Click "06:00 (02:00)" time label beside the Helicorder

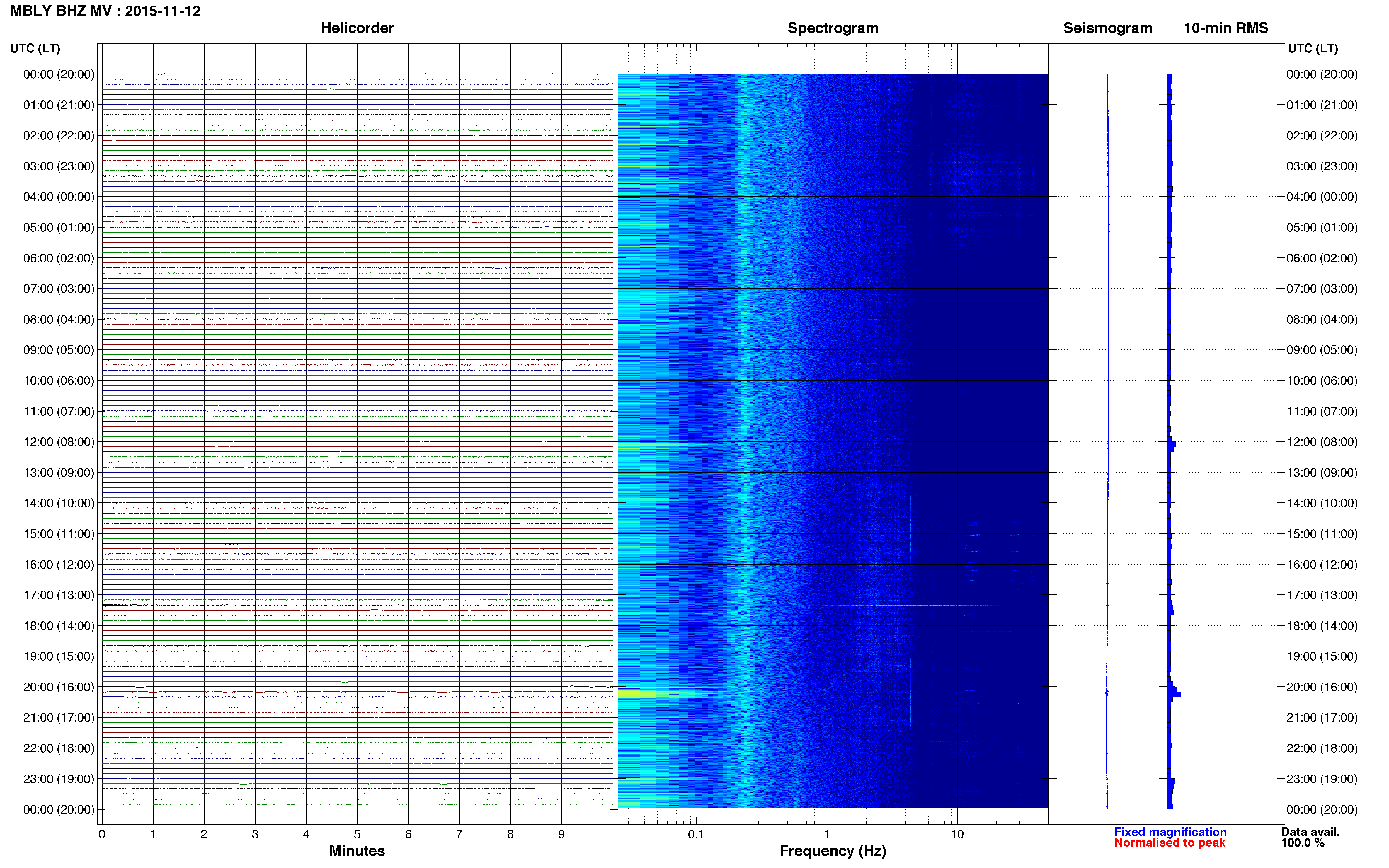59,258
